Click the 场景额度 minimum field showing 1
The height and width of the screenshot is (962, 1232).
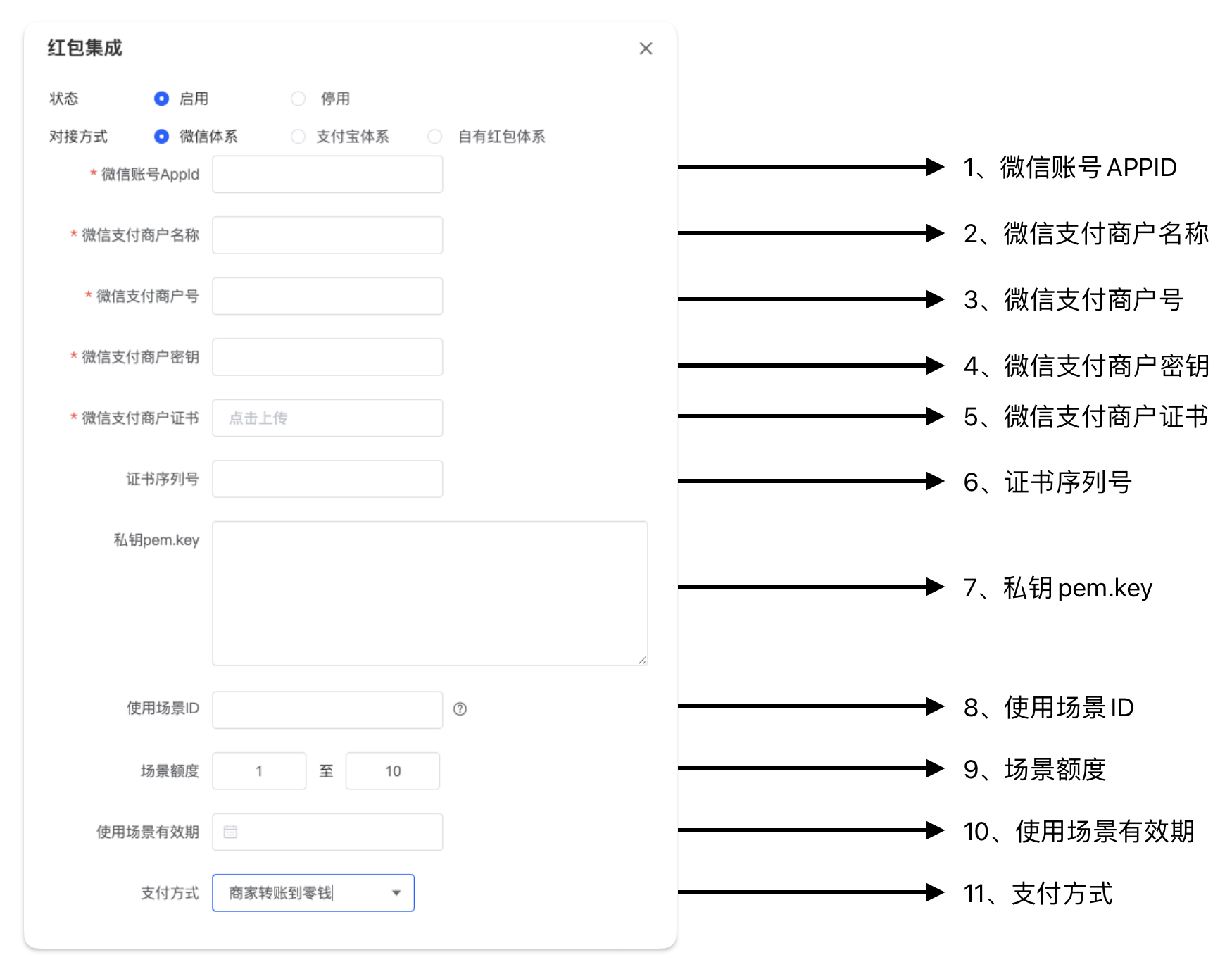(x=259, y=771)
